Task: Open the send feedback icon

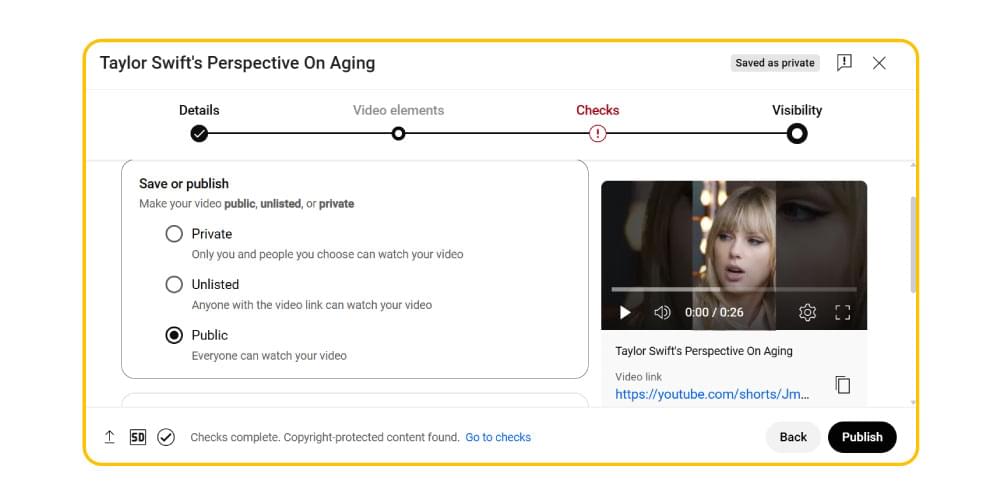Action: coord(844,63)
